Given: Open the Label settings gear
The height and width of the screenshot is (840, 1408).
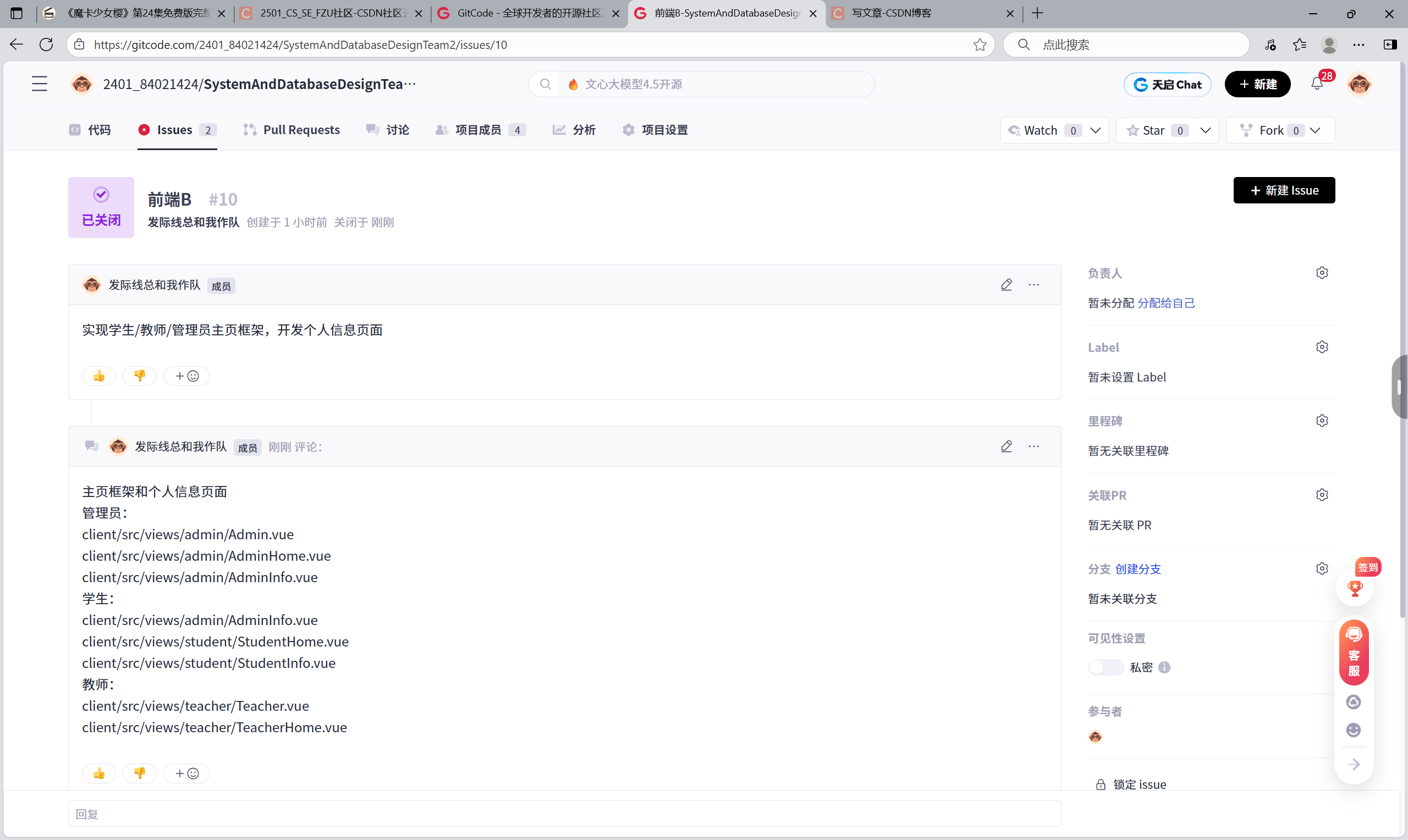Looking at the screenshot, I should (1322, 347).
